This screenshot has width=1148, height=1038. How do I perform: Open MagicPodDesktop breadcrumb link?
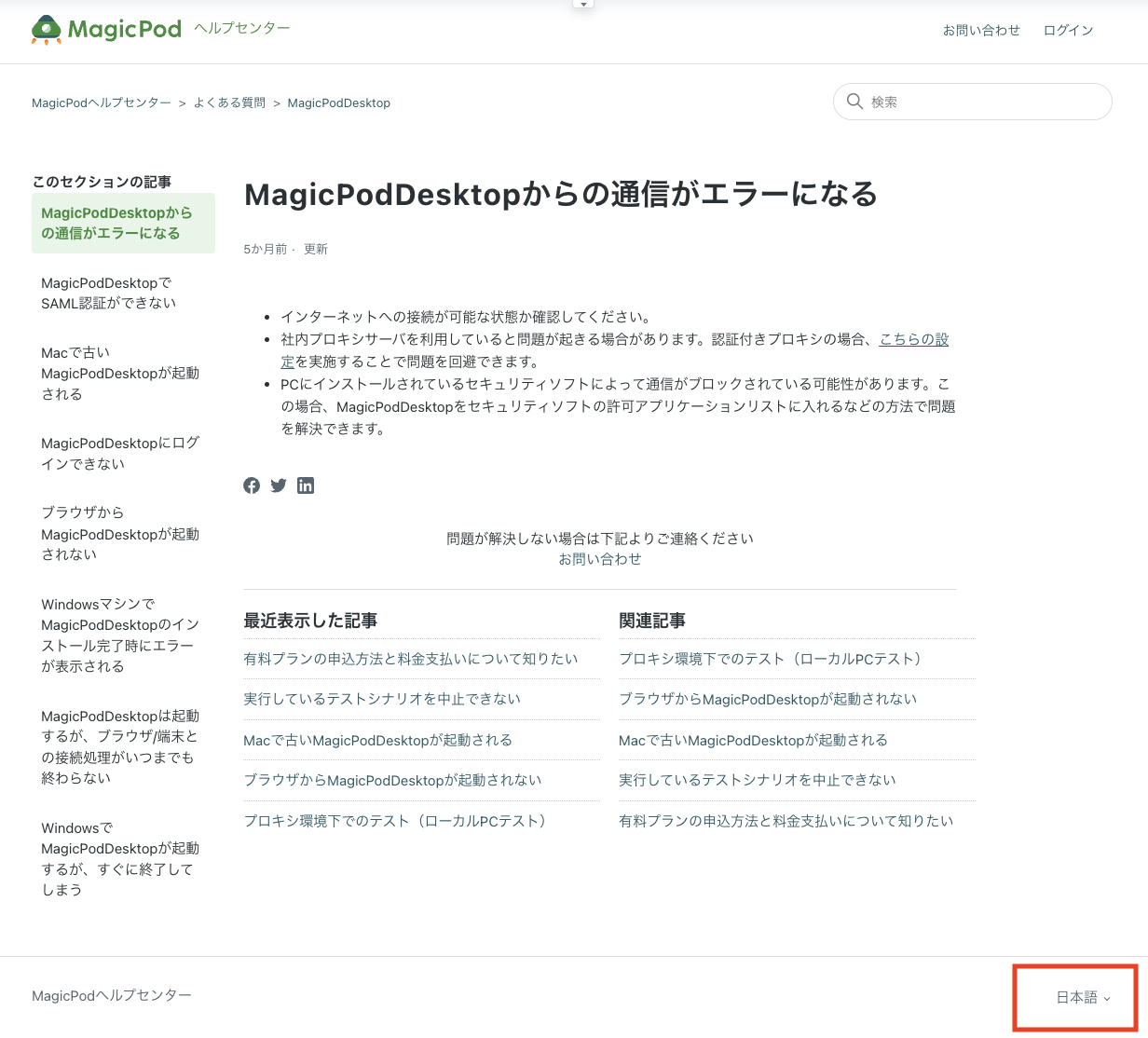coord(339,102)
